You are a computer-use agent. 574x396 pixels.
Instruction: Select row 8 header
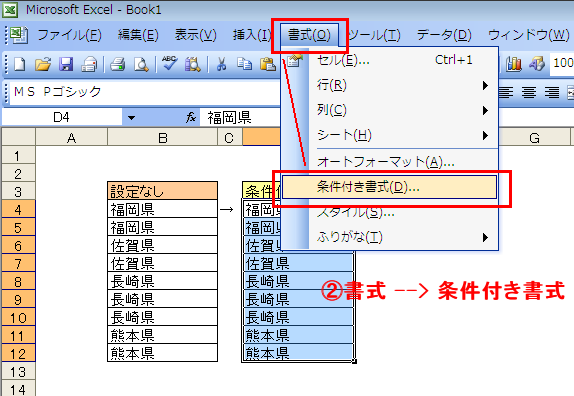pos(18,281)
